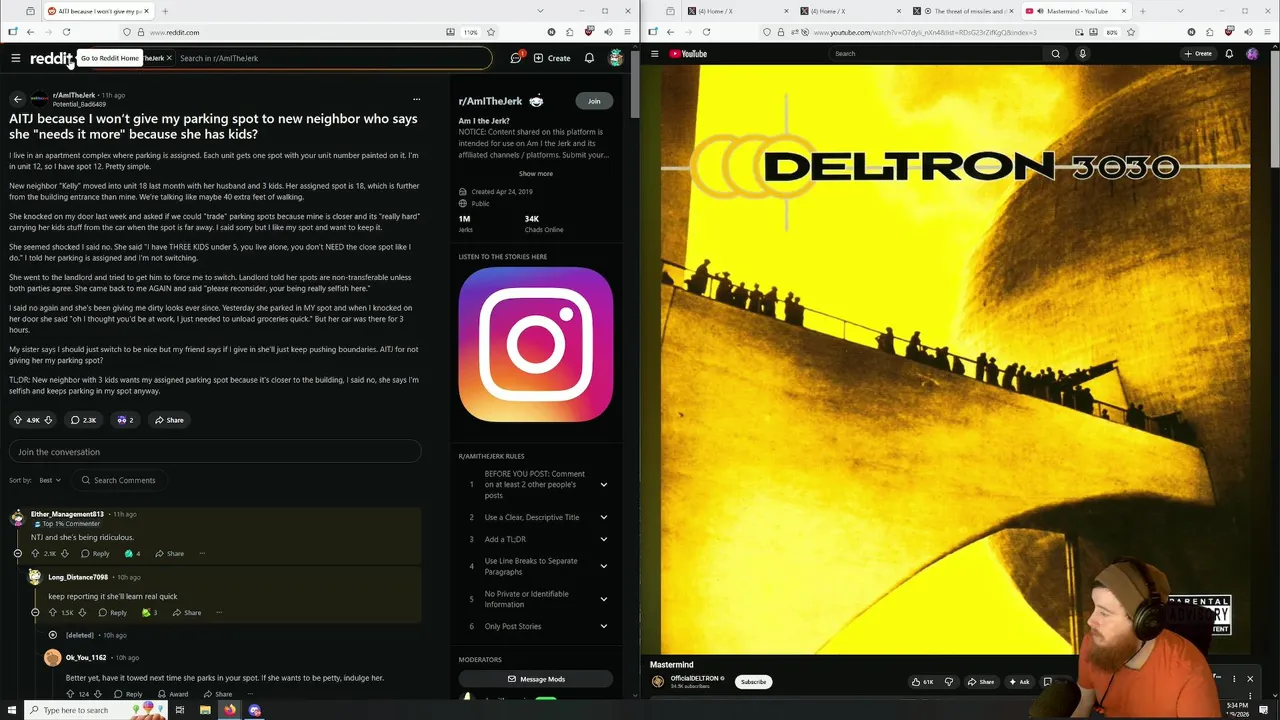
Task: Open YouTube notifications bell
Action: tap(1229, 54)
